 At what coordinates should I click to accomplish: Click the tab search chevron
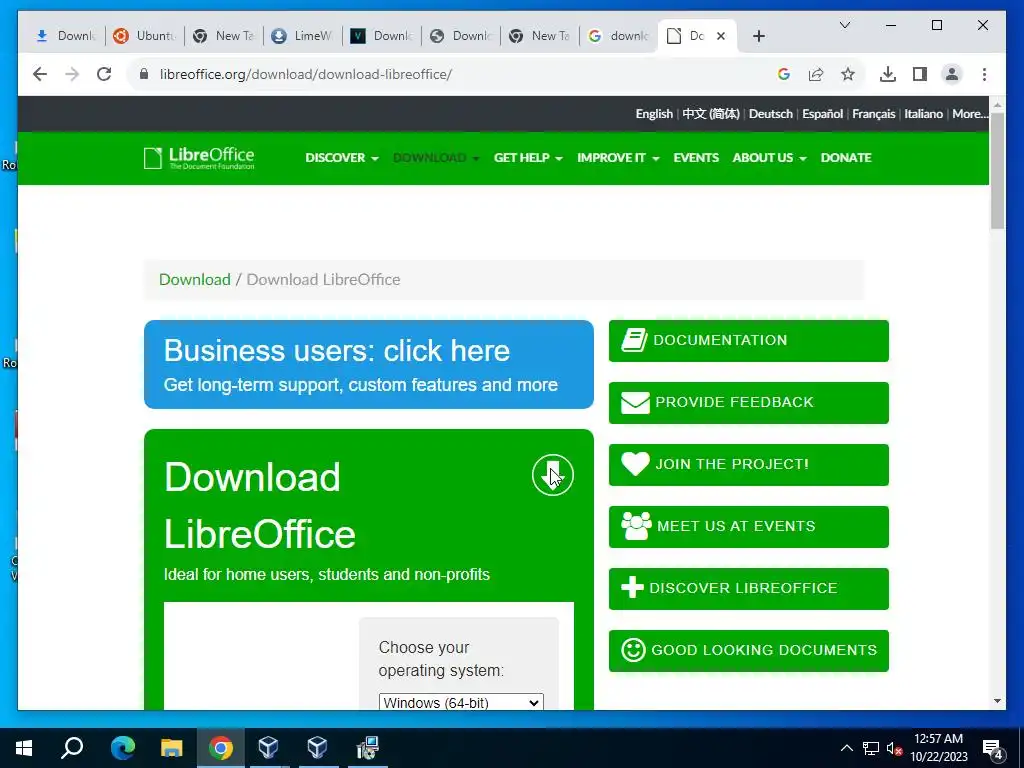coord(844,25)
